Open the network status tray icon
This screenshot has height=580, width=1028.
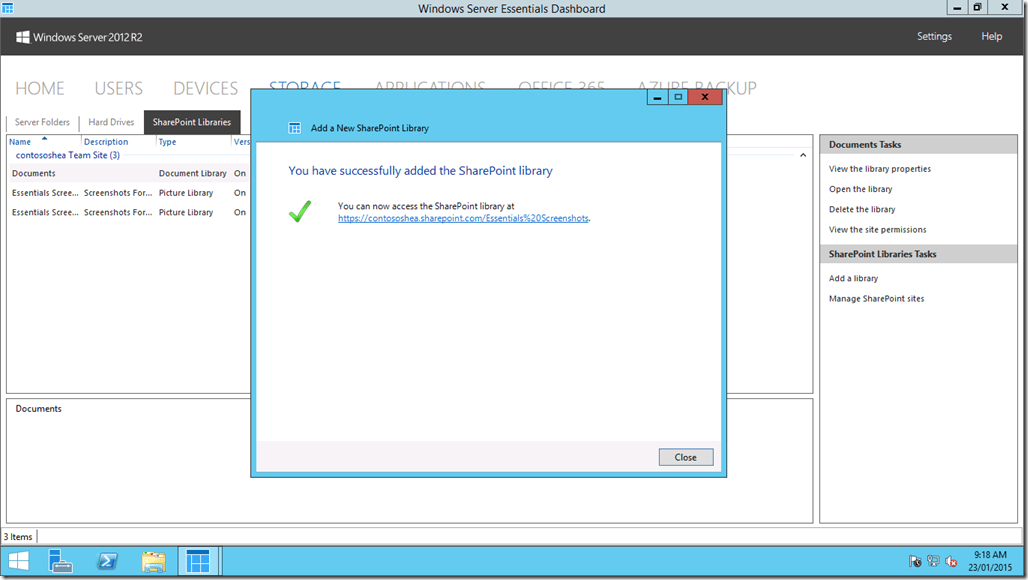pyautogui.click(x=933, y=560)
